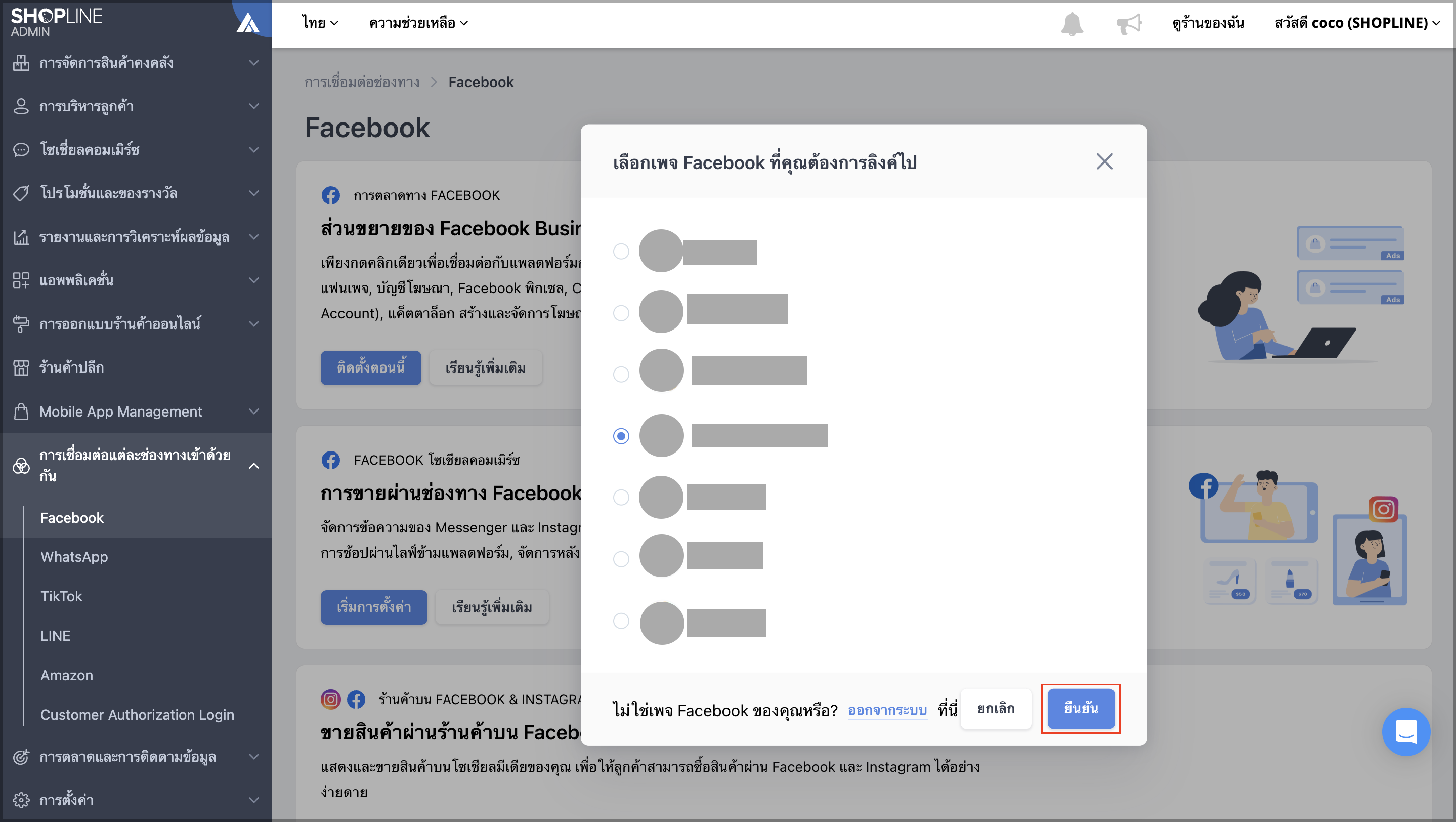The width and height of the screenshot is (1456, 822).
Task: Click the การตั้งค่า settings gear icon
Action: point(21,800)
